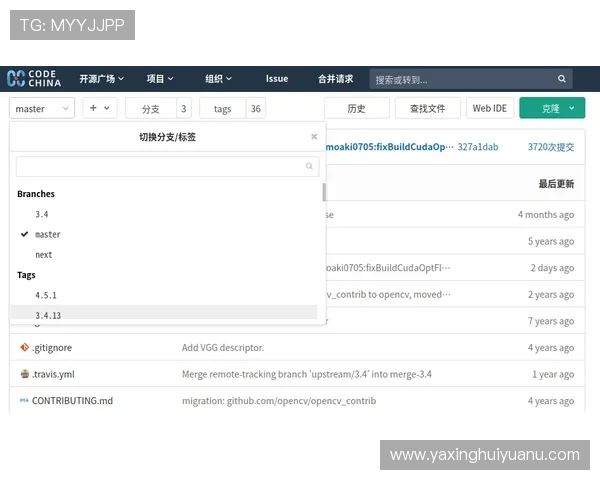
Task: Select the checked master branch entry
Action: (x=47, y=234)
